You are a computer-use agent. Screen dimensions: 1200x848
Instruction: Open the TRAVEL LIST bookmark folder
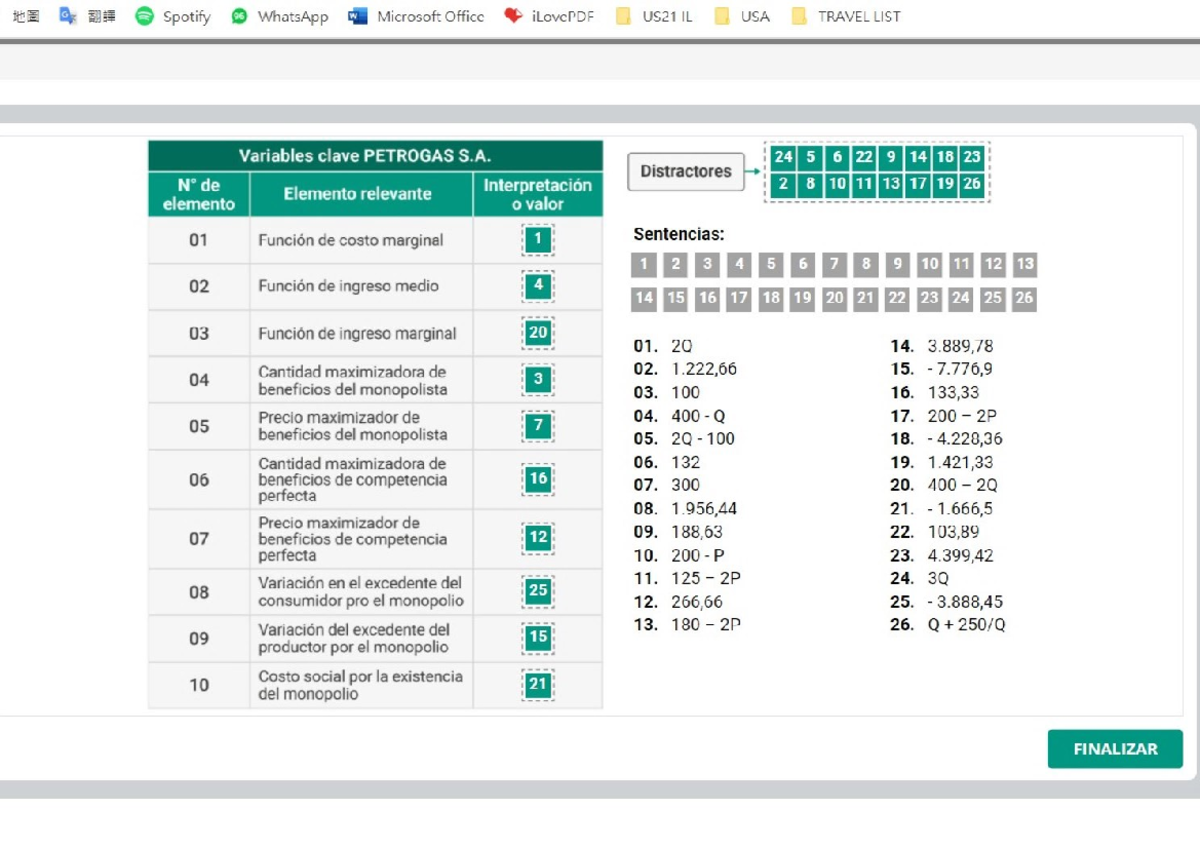(x=845, y=16)
